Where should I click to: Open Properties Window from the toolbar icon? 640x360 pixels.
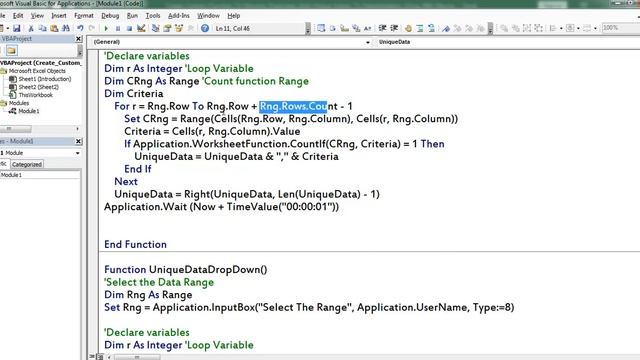(x=167, y=28)
